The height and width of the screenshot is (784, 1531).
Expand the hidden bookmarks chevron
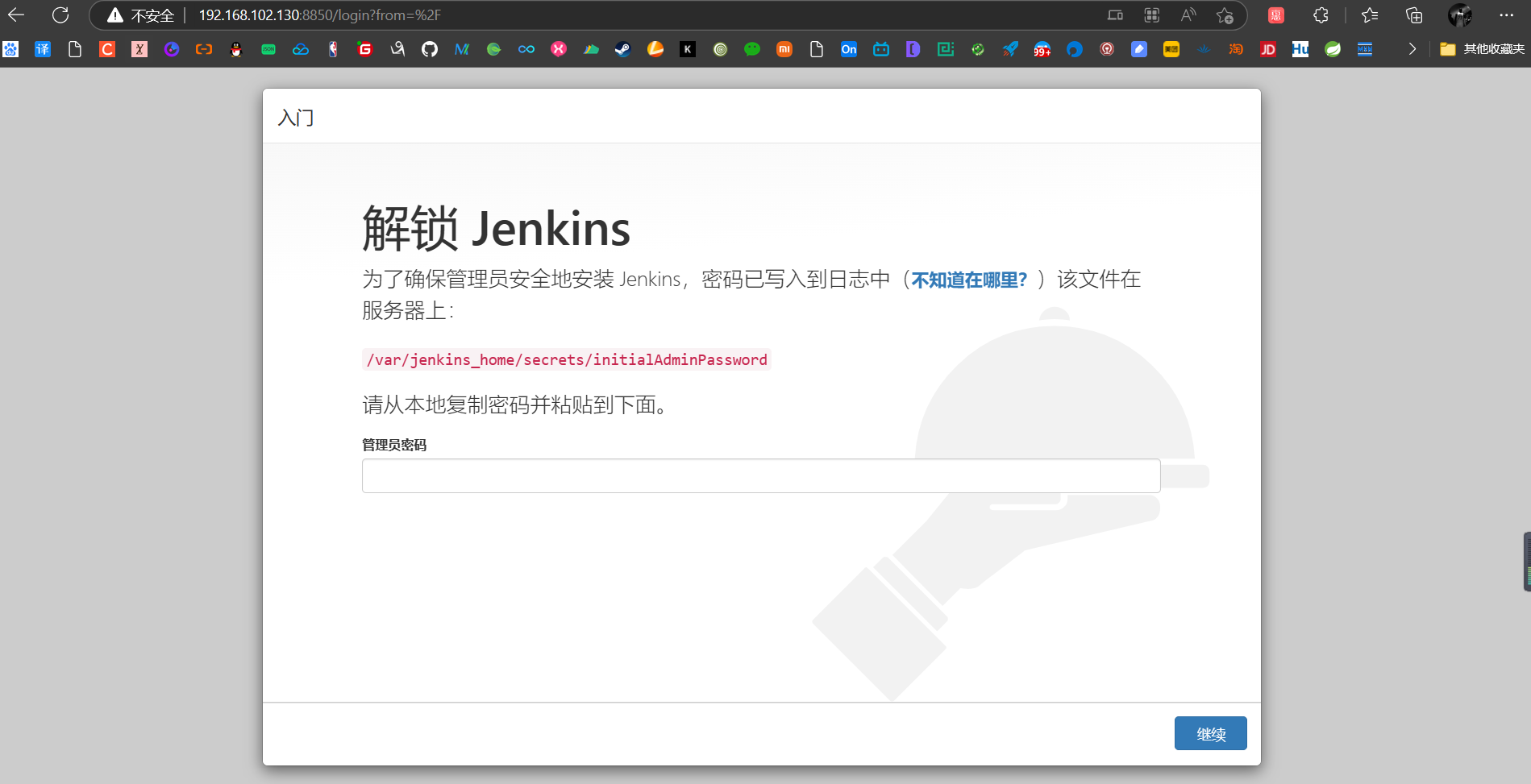[x=1412, y=49]
